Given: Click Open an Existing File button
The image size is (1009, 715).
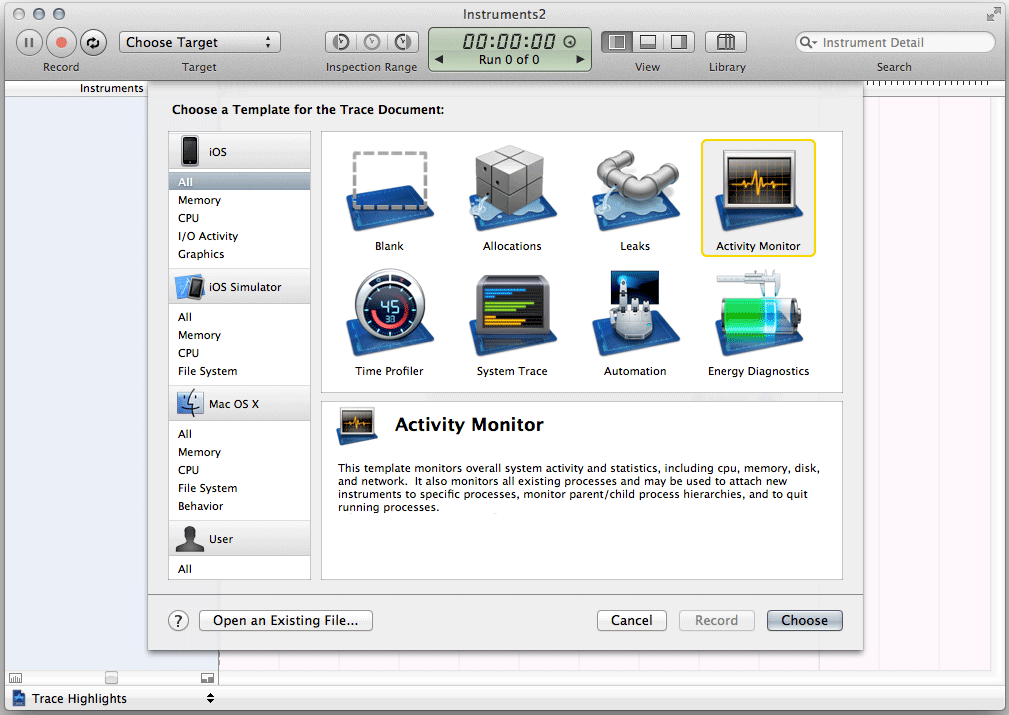Looking at the screenshot, I should 286,620.
